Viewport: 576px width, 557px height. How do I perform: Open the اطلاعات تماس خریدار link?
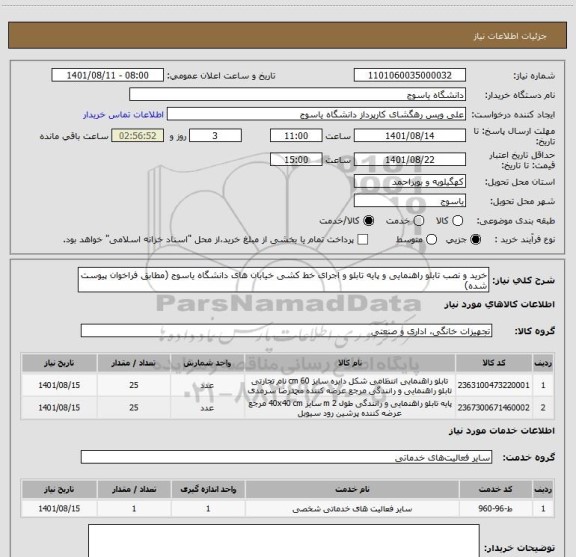pyautogui.click(x=123, y=115)
